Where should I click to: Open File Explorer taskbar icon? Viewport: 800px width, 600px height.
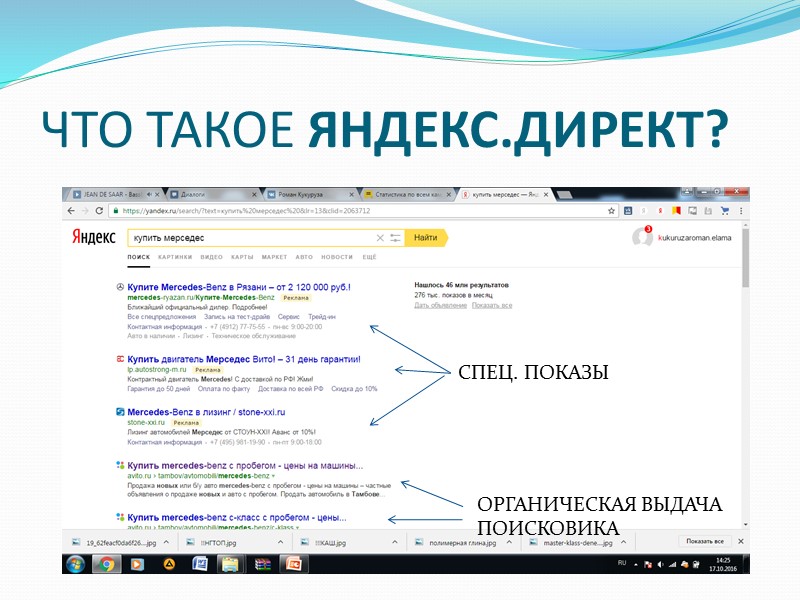click(230, 564)
